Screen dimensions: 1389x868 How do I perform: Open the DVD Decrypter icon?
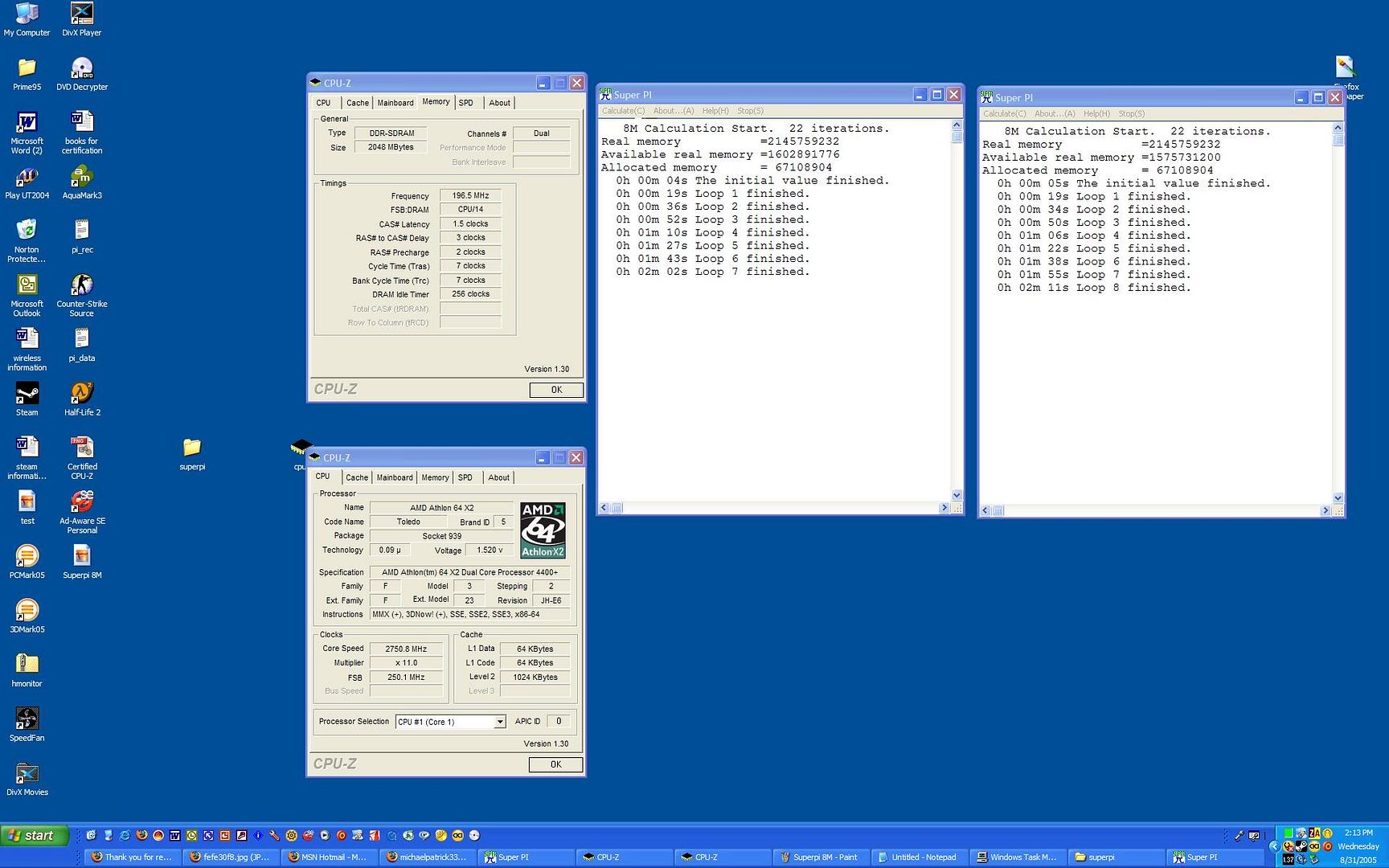(x=81, y=74)
